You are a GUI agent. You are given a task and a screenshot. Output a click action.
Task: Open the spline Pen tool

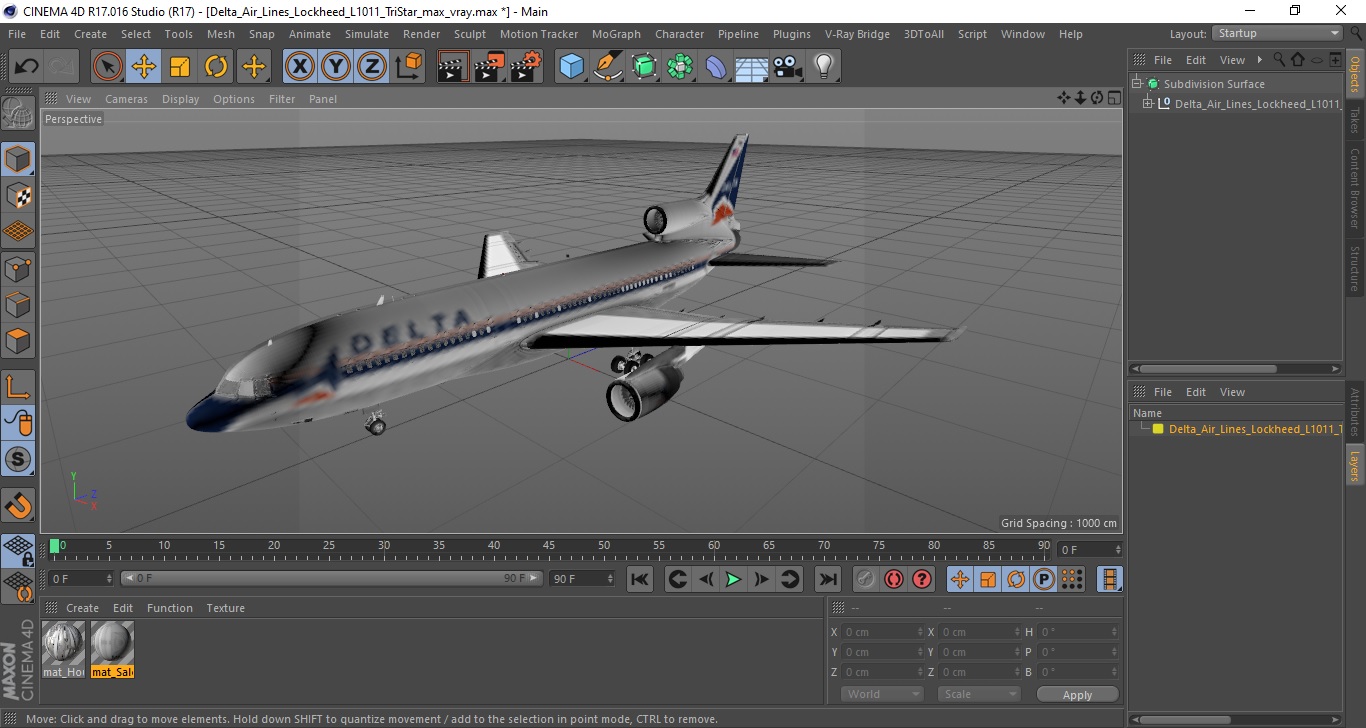point(608,67)
